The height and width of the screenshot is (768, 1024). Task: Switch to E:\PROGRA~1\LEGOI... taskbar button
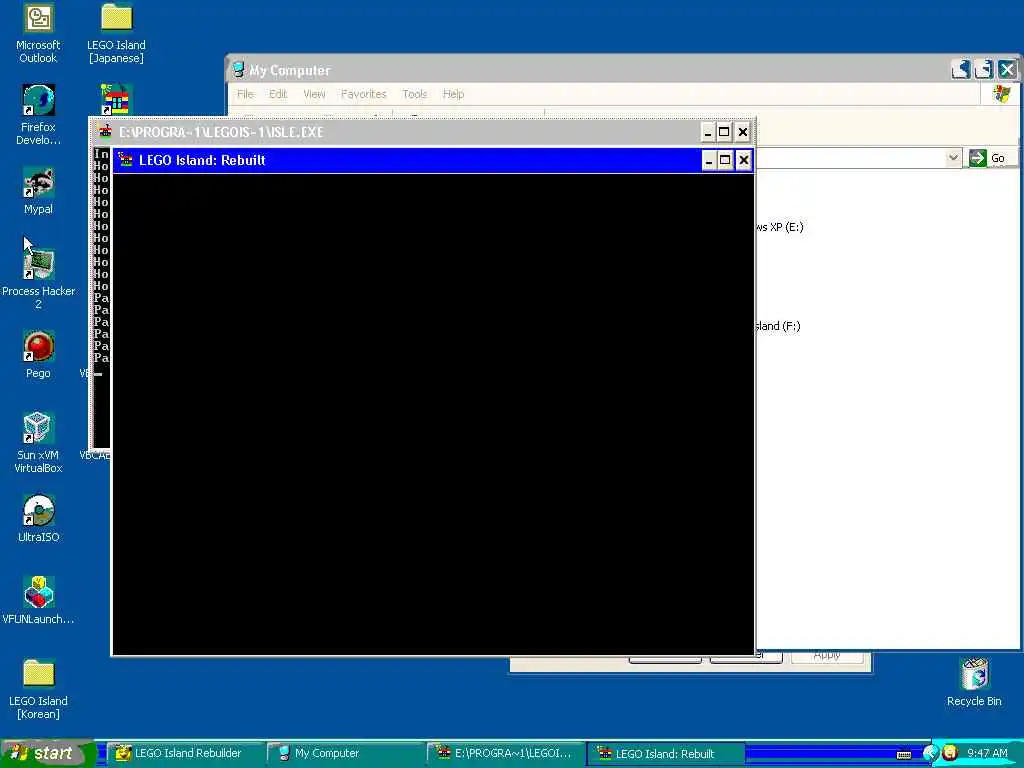506,754
